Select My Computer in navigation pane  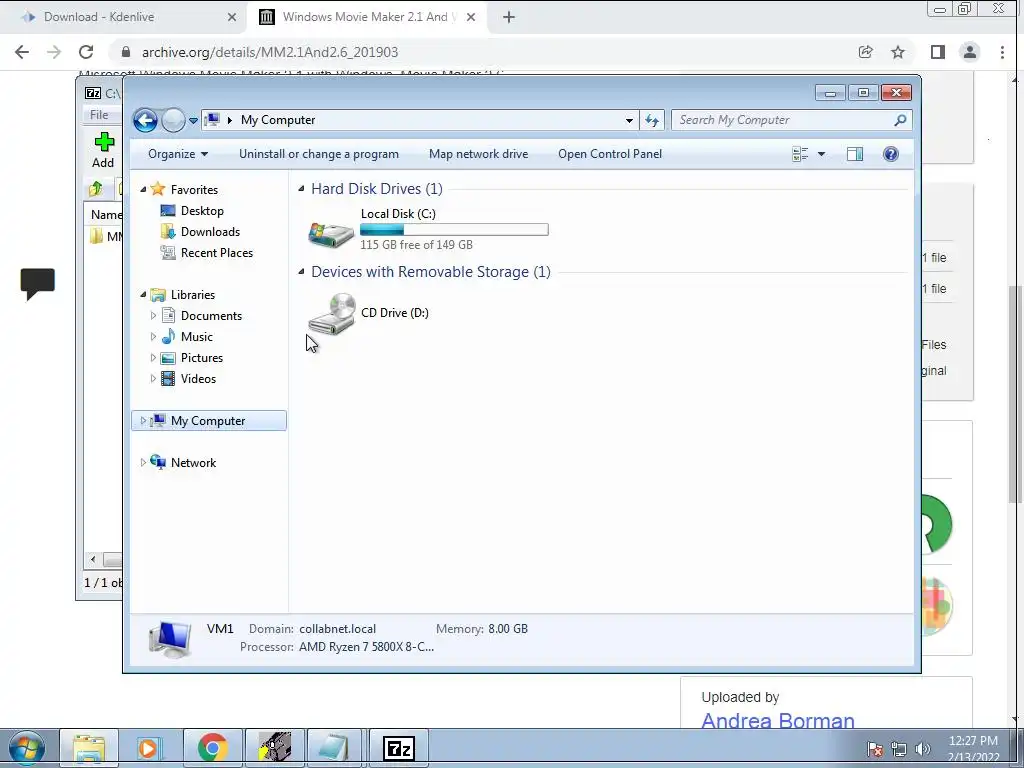[208, 421]
